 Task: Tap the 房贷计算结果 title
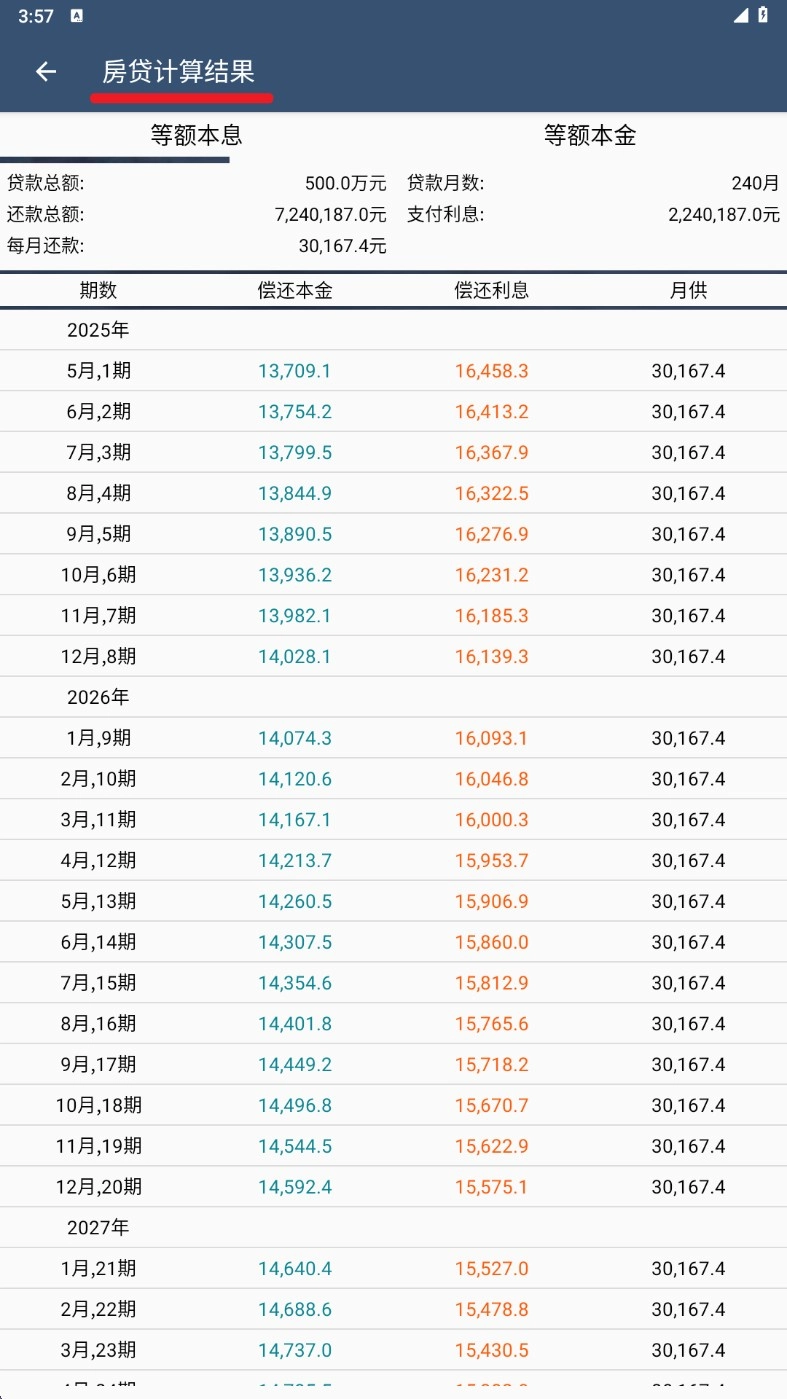pos(178,71)
